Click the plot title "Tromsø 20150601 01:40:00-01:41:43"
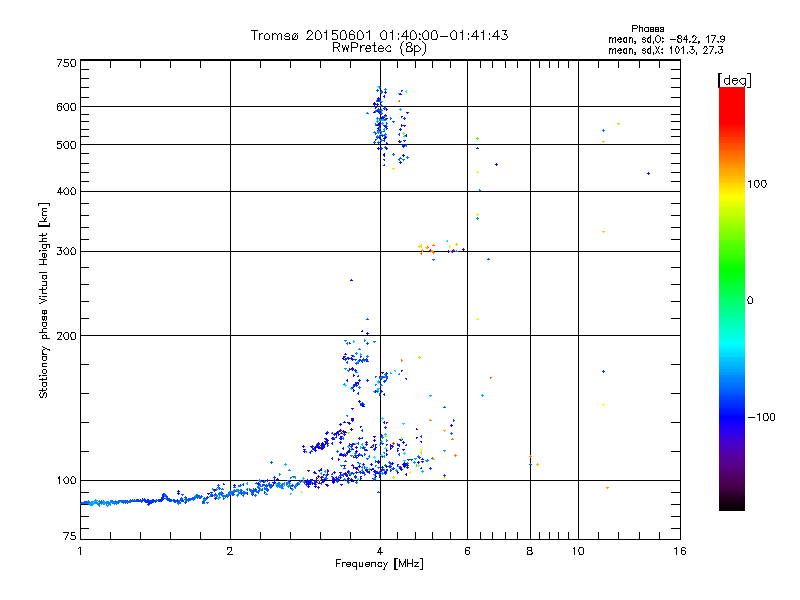The width and height of the screenshot is (800, 600). tap(379, 35)
